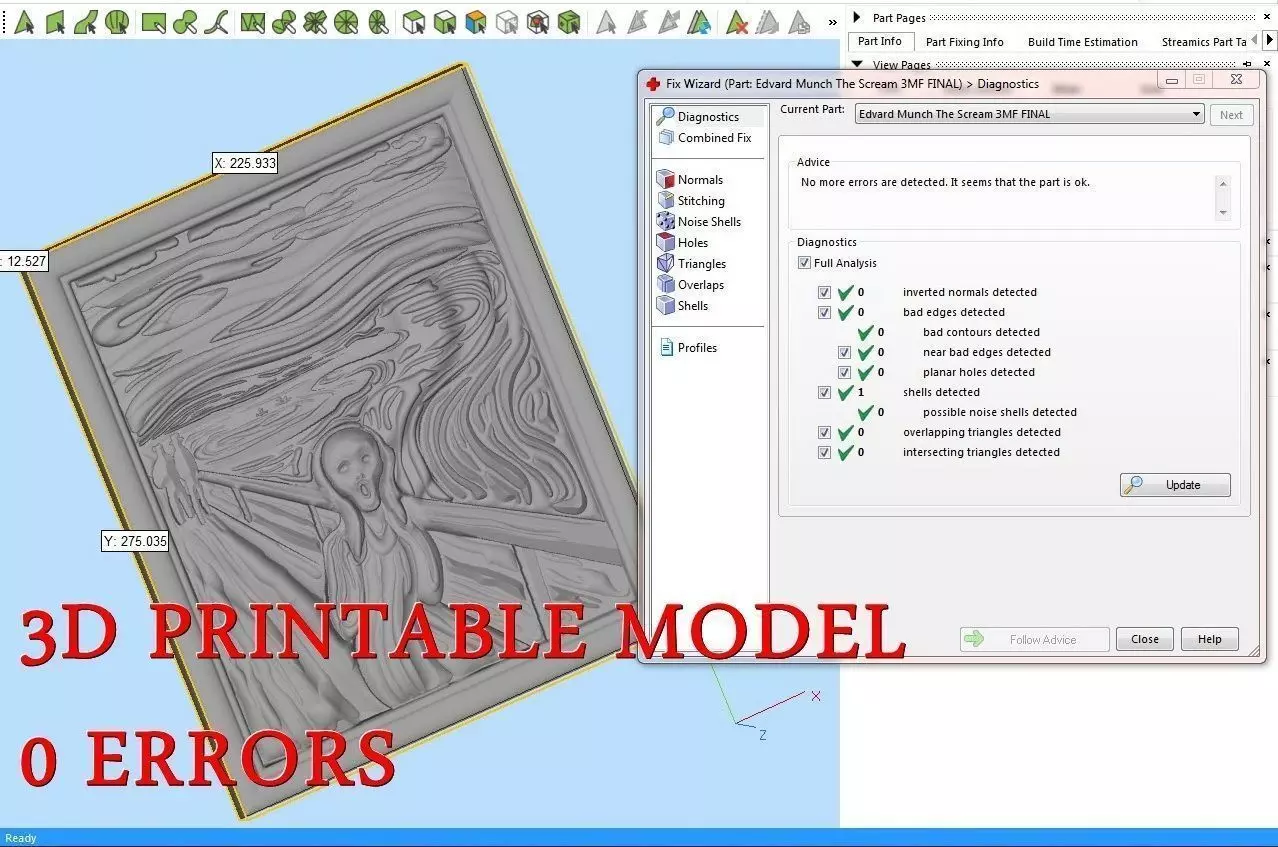Click the cube icon with red dot
Viewport: 1278px width, 847px height.
coord(537,20)
